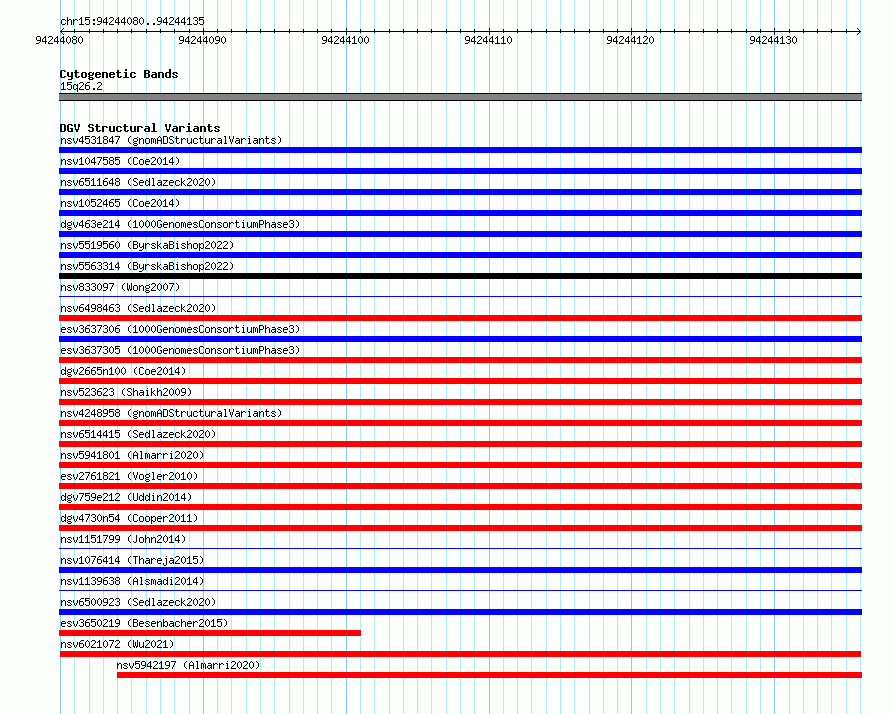The image size is (890, 714).
Task: Click the red bar under esv2761821
Action: (460, 486)
